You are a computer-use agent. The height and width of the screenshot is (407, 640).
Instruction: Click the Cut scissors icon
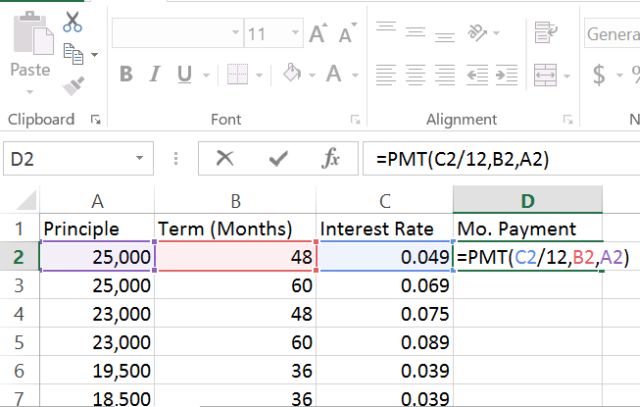(73, 22)
